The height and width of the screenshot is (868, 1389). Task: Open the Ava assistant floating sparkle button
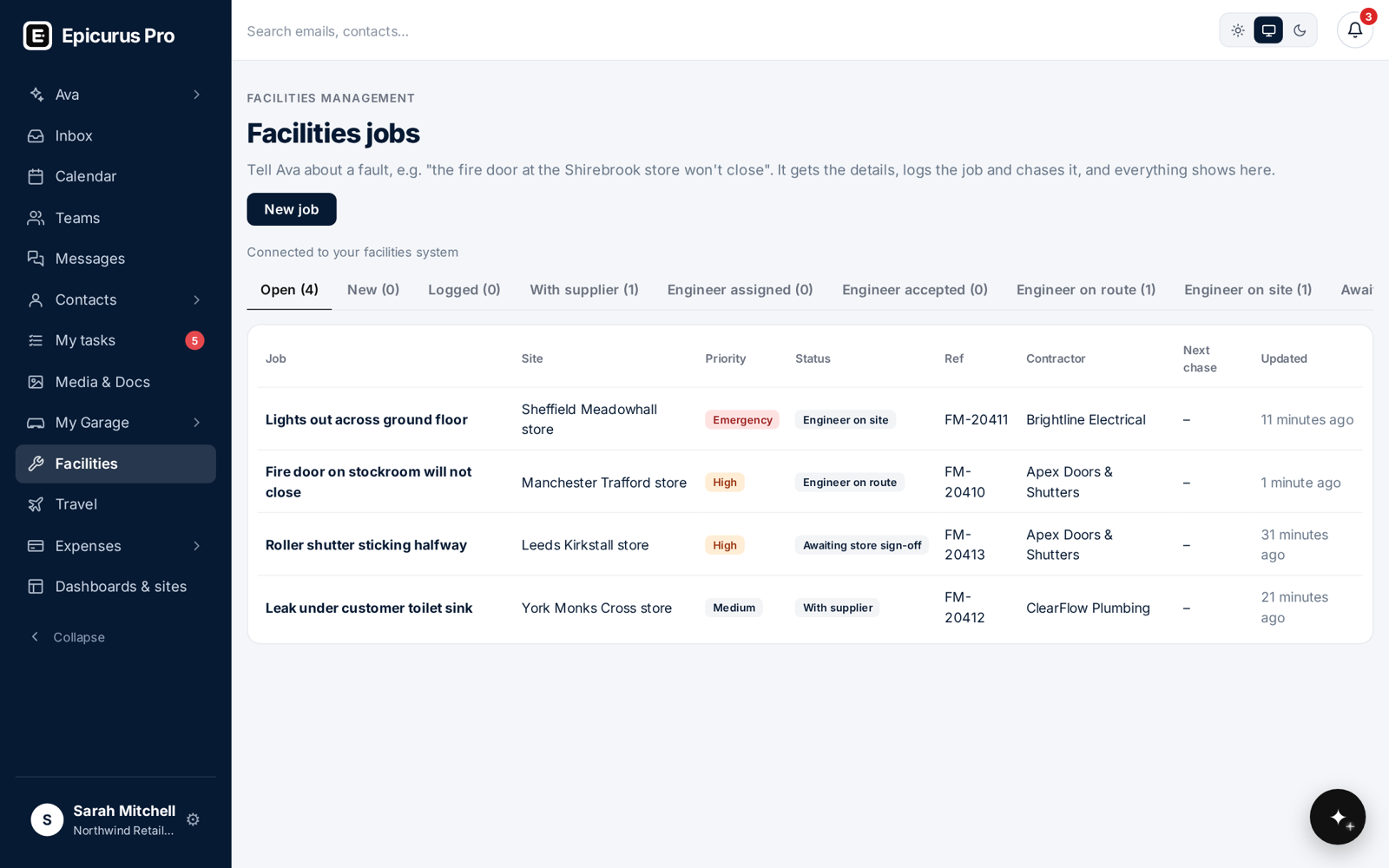pos(1337,817)
